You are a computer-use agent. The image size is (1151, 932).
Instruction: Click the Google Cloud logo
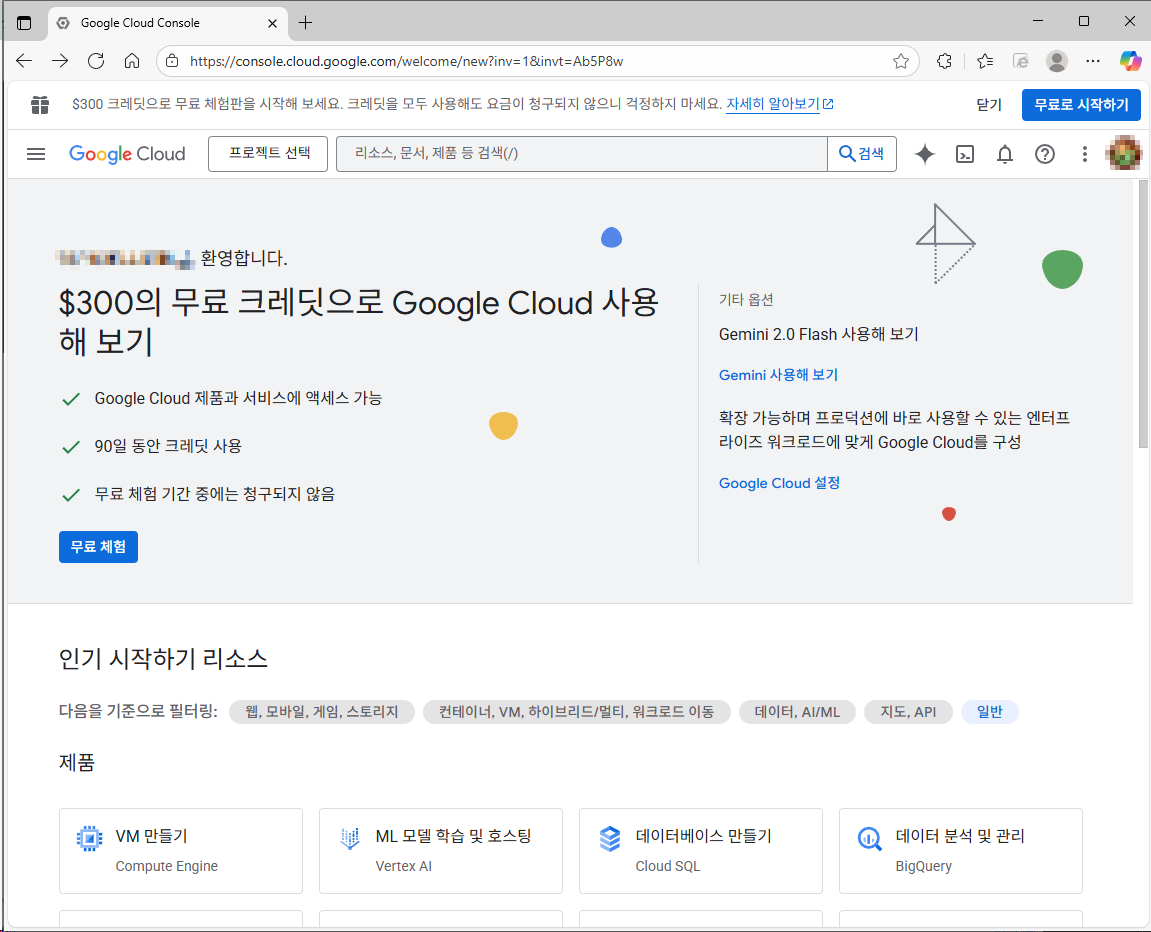click(127, 154)
